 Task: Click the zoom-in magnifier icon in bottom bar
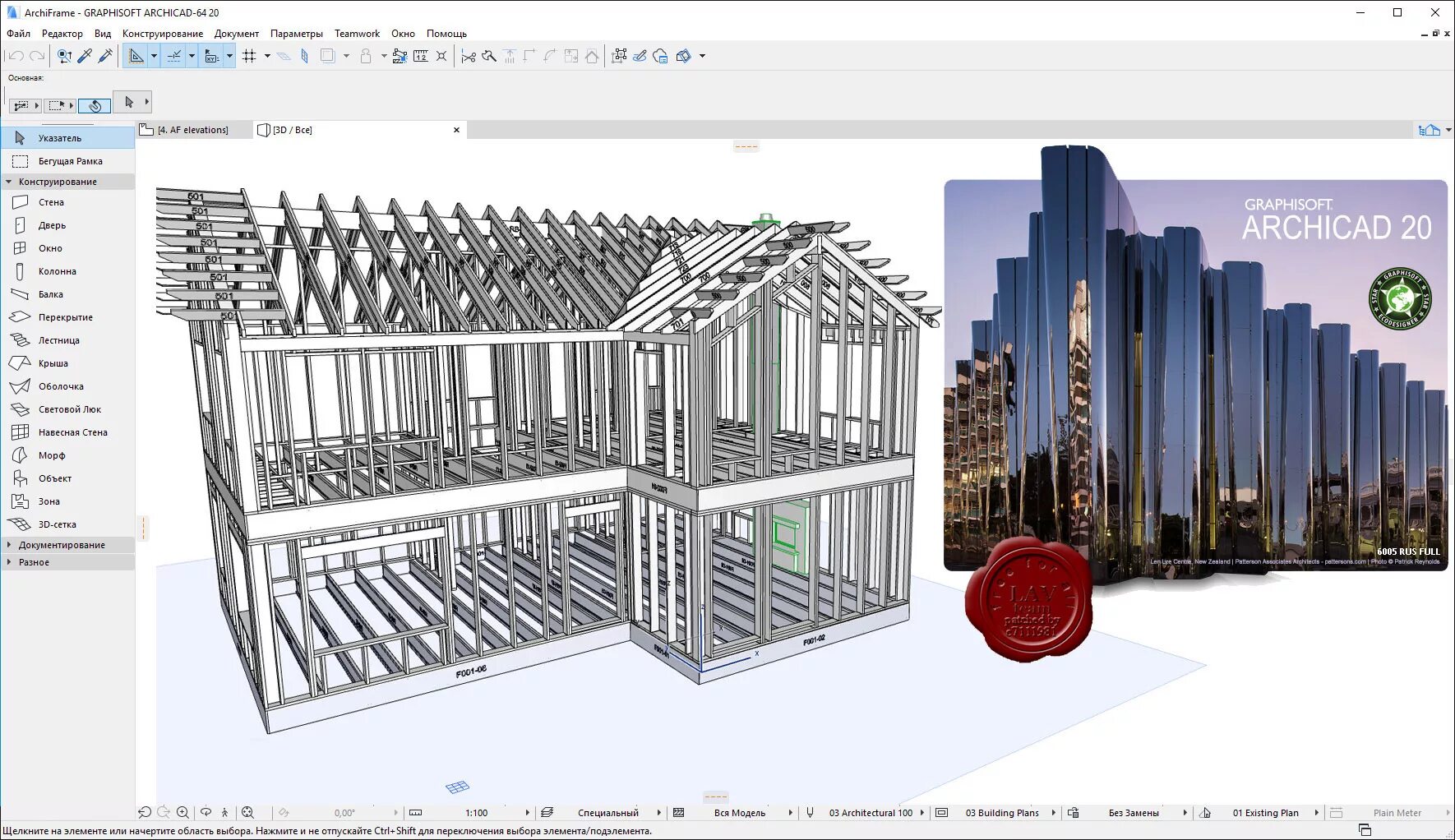coord(182,813)
